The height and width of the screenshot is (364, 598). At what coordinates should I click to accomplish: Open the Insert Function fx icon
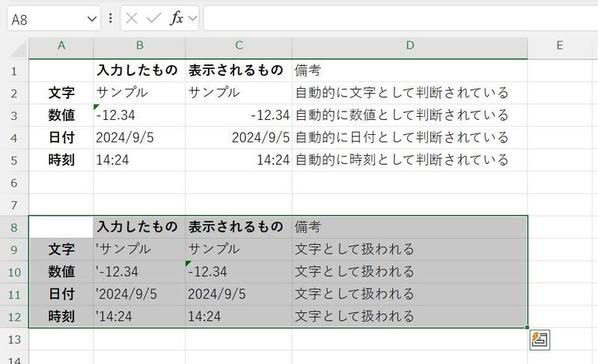[177, 18]
